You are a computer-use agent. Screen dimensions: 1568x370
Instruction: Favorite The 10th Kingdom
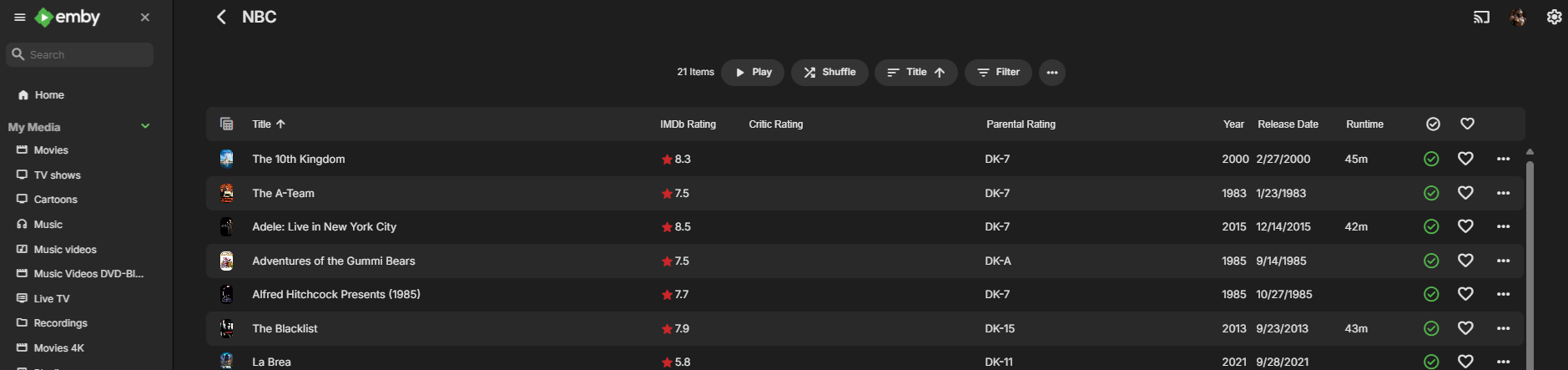coord(1465,159)
